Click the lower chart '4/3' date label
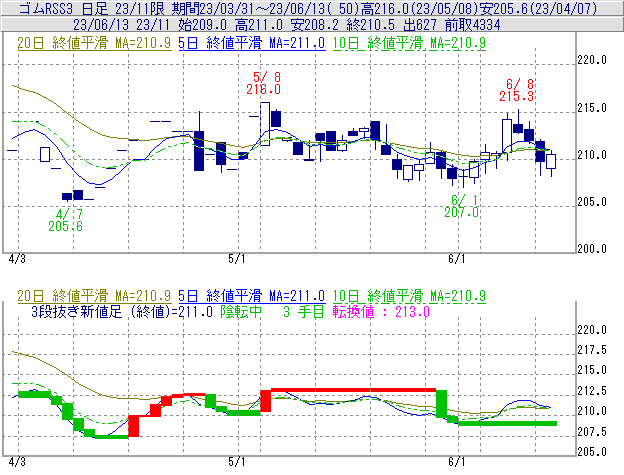This screenshot has height=475, width=624. tap(17, 462)
